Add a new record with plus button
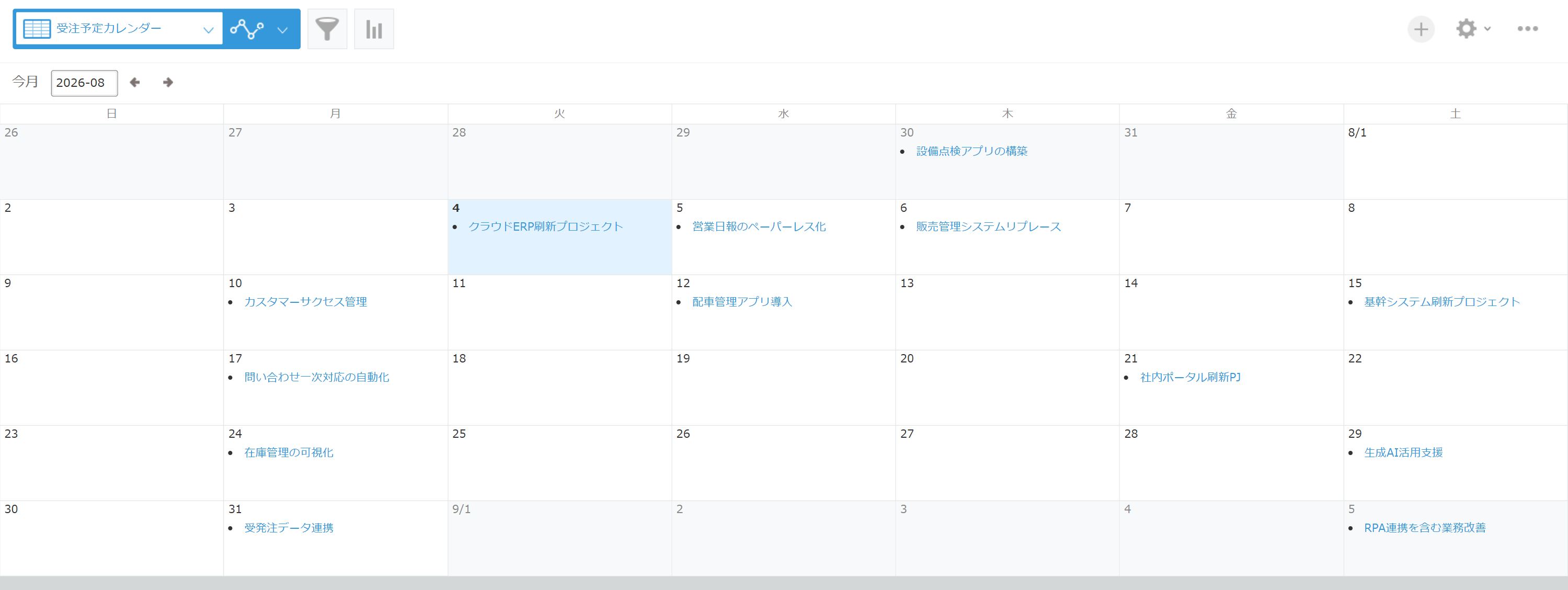The height and width of the screenshot is (590, 1568). (x=1421, y=29)
